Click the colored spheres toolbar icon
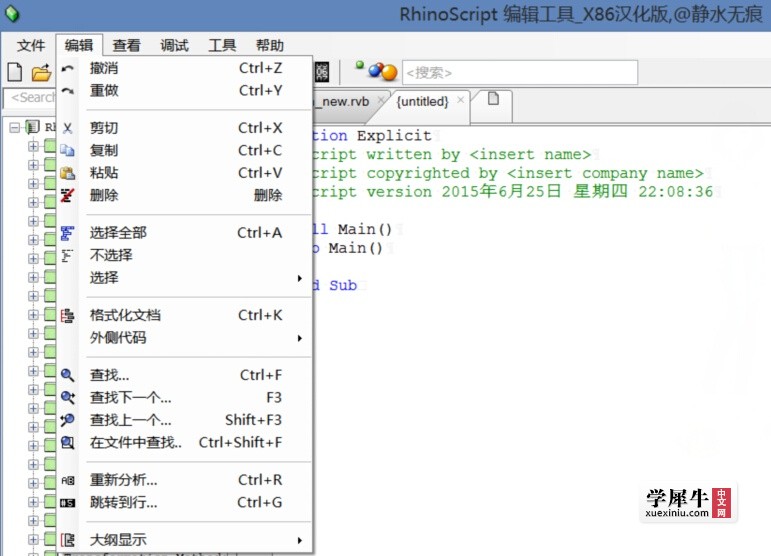The height and width of the screenshot is (556, 771). pos(383,72)
